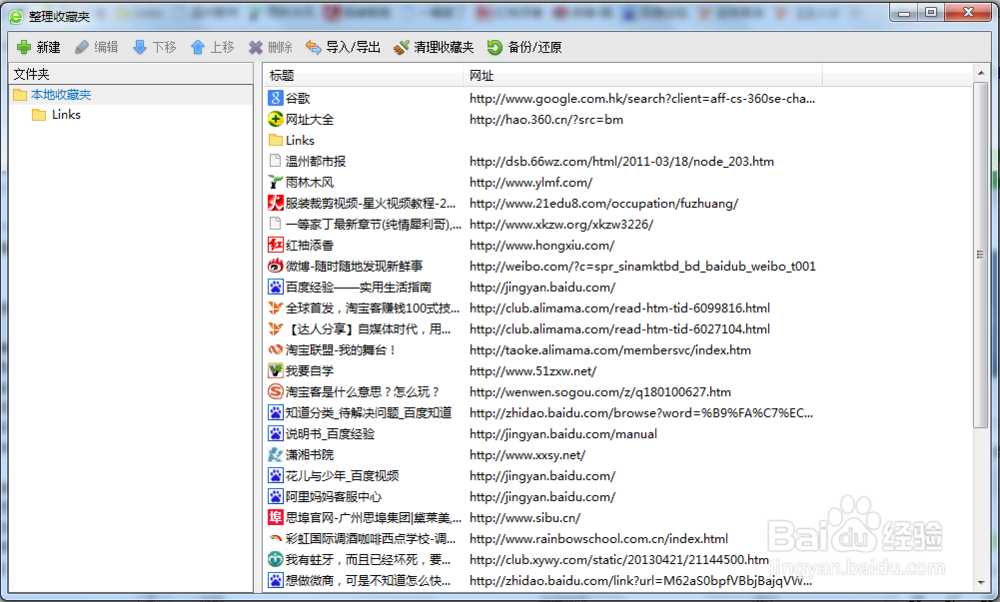The width and height of the screenshot is (1000, 602).
Task: Click the 【达人分享】 alimama favicon
Action: coord(276,329)
